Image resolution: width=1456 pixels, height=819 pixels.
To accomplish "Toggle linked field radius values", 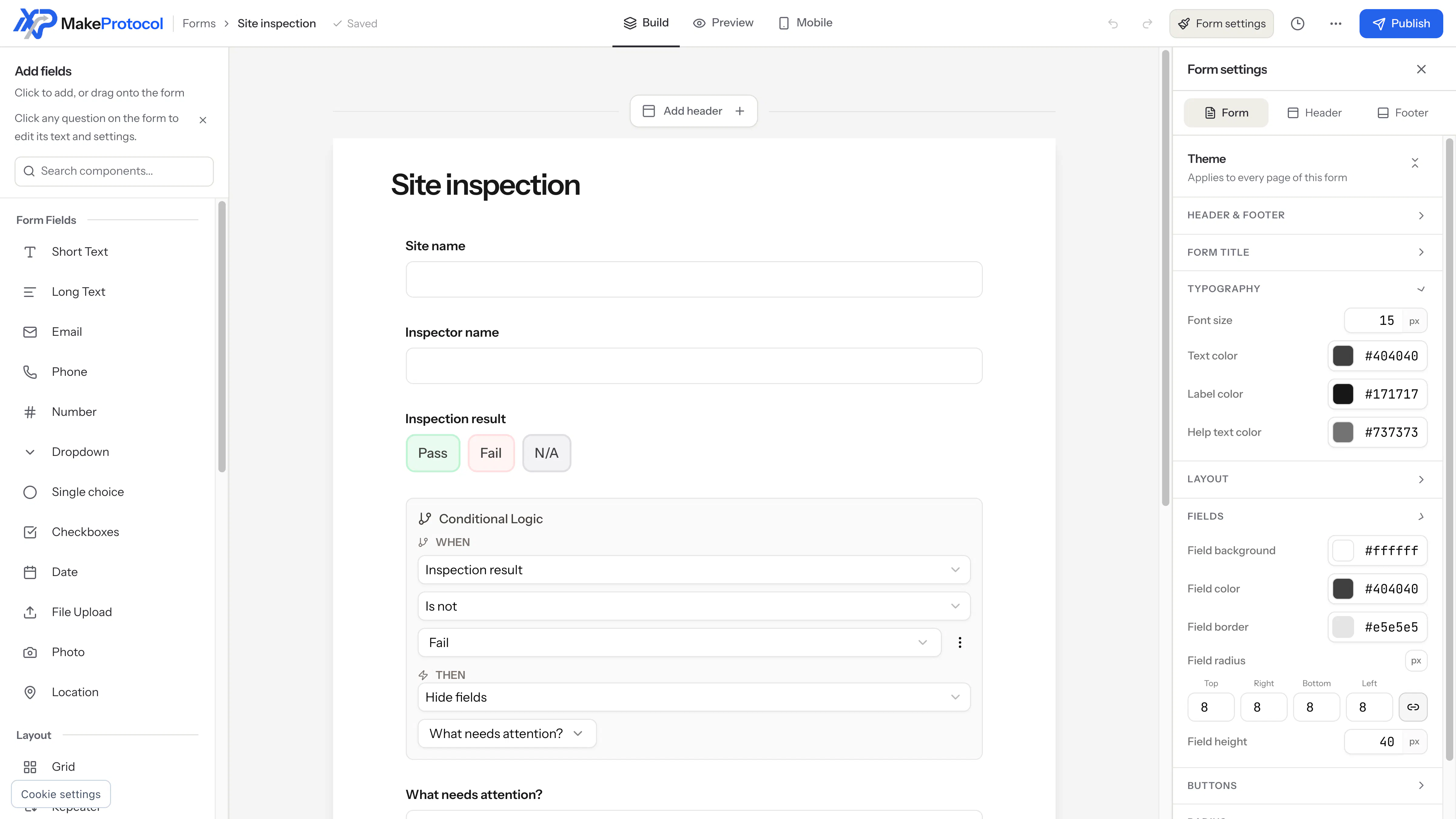I will (x=1413, y=707).
